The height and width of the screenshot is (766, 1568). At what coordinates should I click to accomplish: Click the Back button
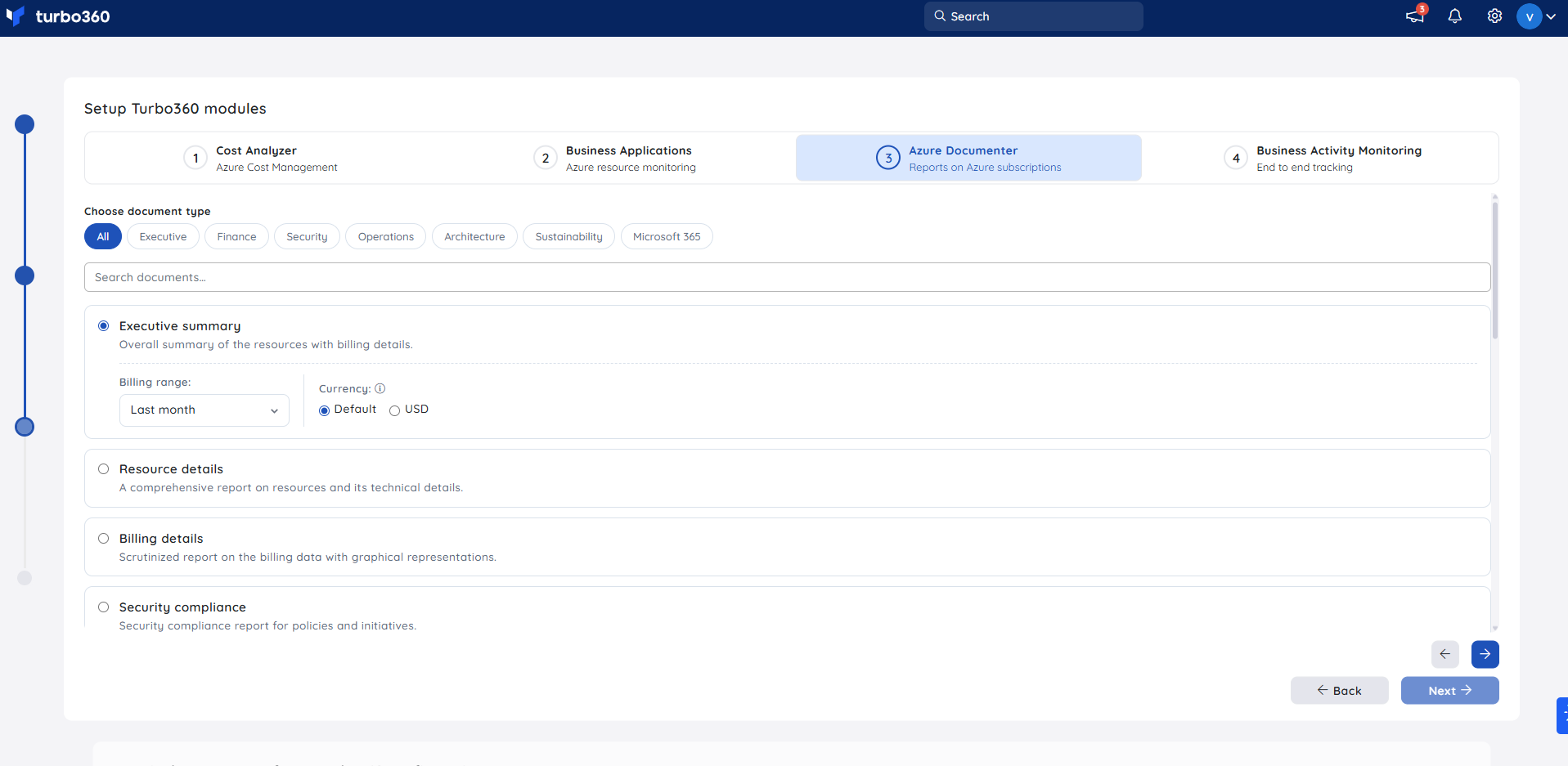coord(1340,691)
